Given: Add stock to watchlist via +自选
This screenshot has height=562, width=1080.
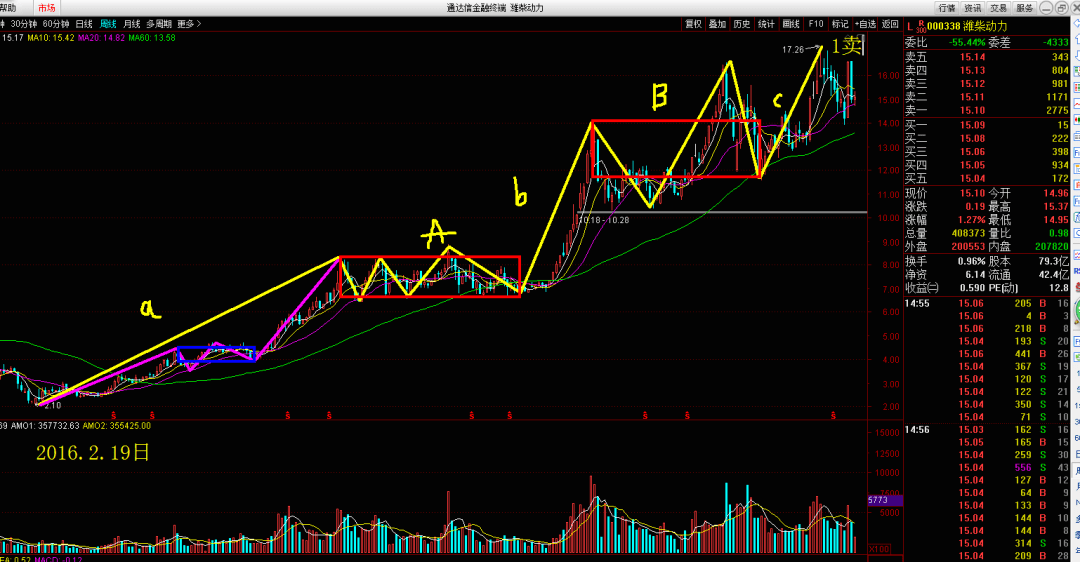Looking at the screenshot, I should pyautogui.click(x=866, y=23).
